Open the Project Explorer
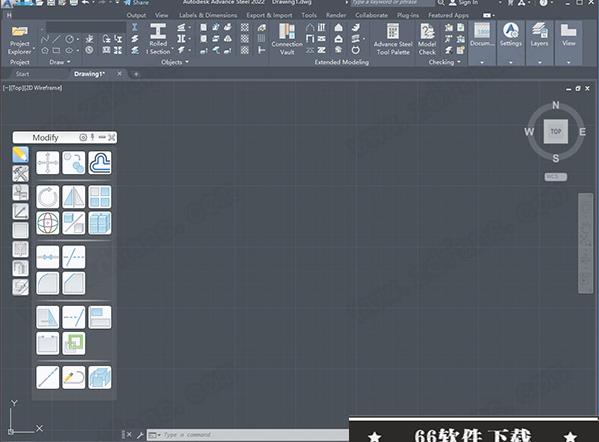This screenshot has height=442, width=599. pos(19,40)
